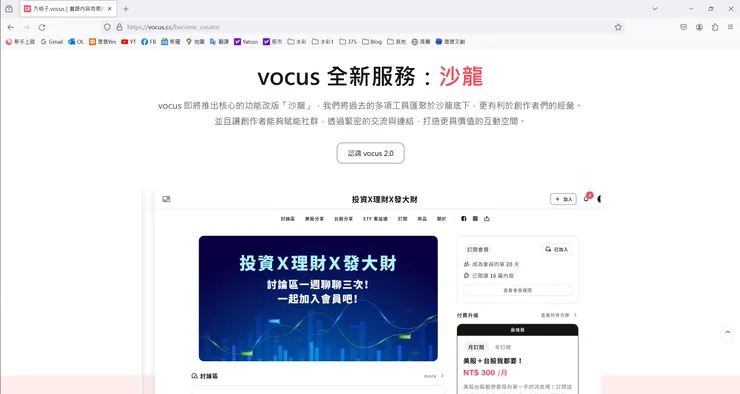Click the NT$ 300 /月 price text
The height and width of the screenshot is (394, 740).
click(x=485, y=373)
